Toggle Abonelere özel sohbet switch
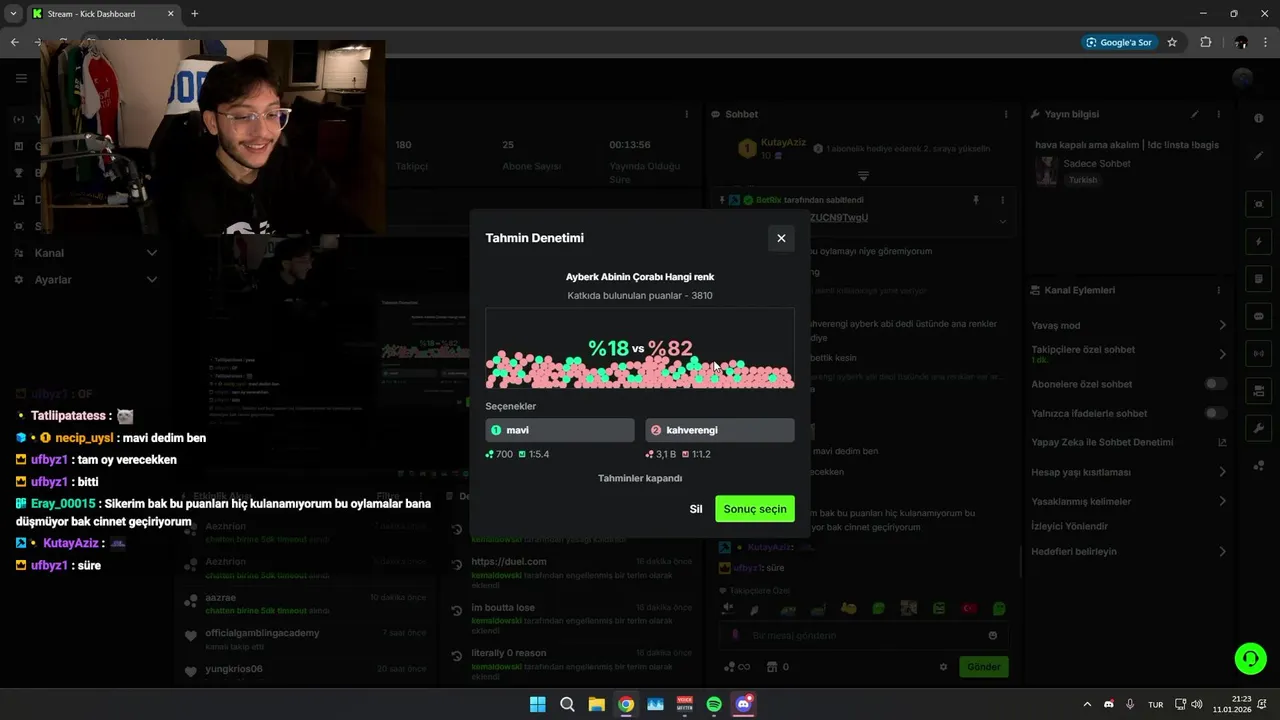1280x720 pixels. (1216, 384)
